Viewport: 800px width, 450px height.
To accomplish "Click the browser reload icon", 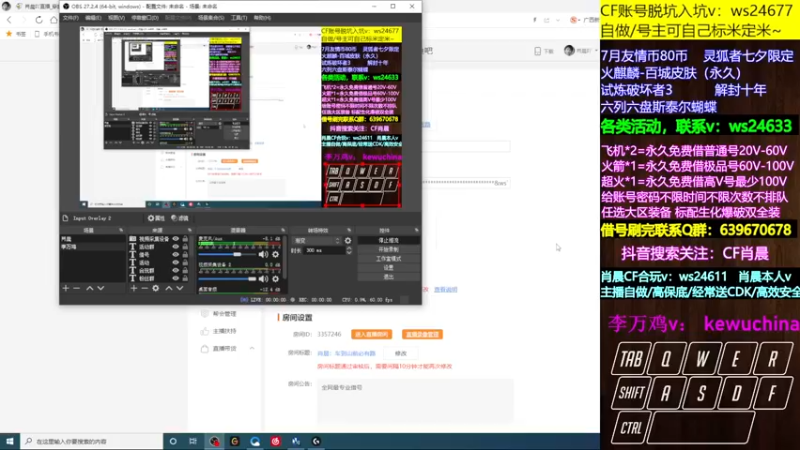I will point(39,20).
